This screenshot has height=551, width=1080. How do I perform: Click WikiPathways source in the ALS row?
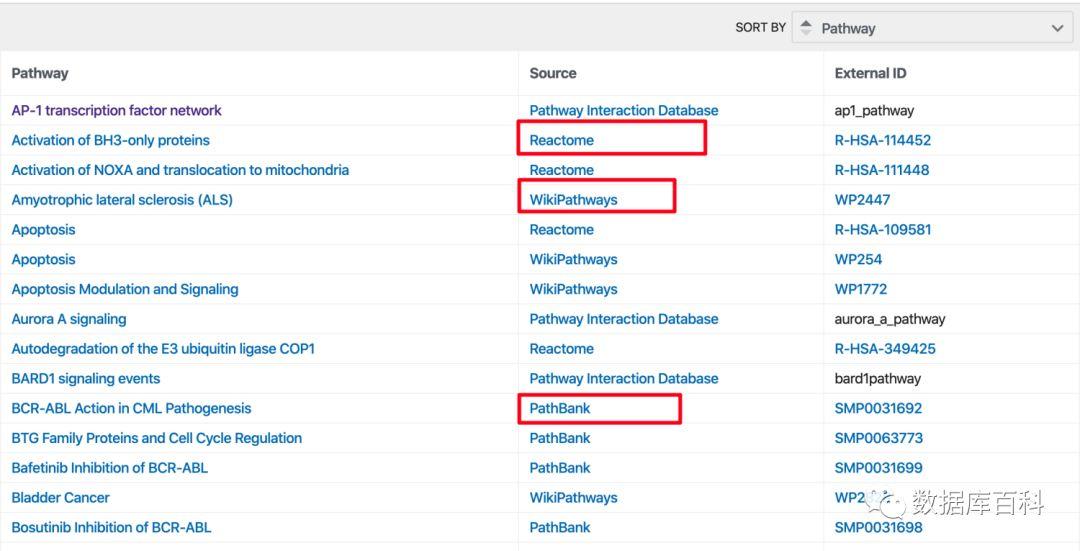click(573, 200)
